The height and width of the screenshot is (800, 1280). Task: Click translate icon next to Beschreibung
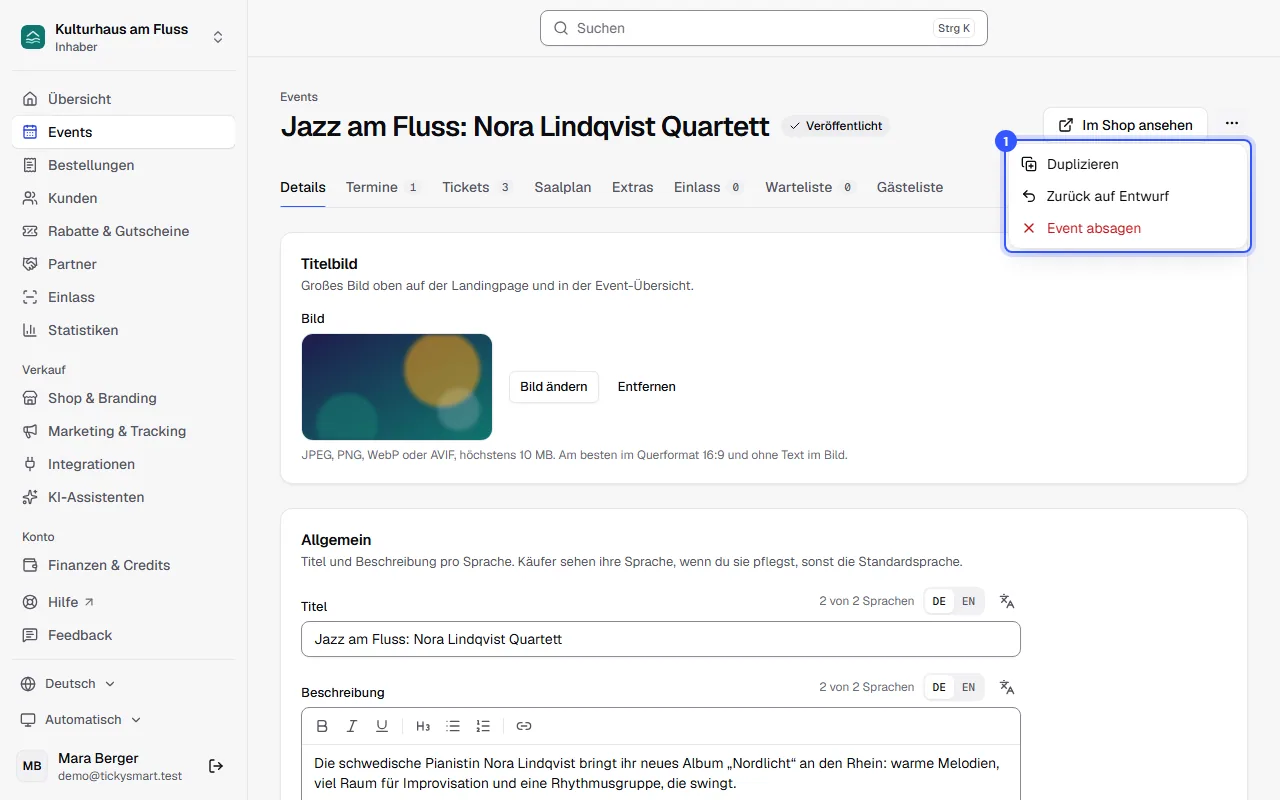1007,687
